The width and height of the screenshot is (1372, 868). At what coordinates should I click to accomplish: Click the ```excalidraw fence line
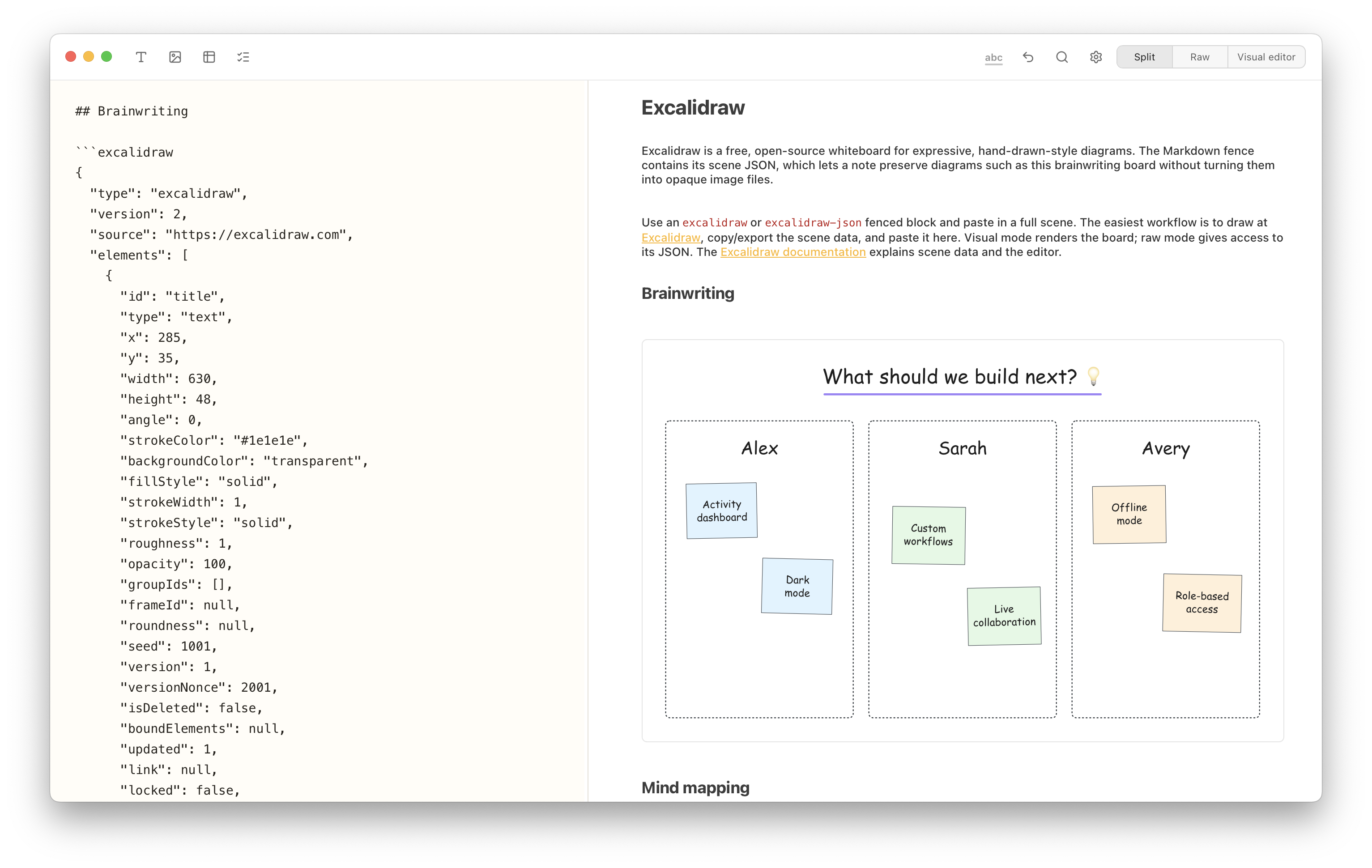pos(124,152)
